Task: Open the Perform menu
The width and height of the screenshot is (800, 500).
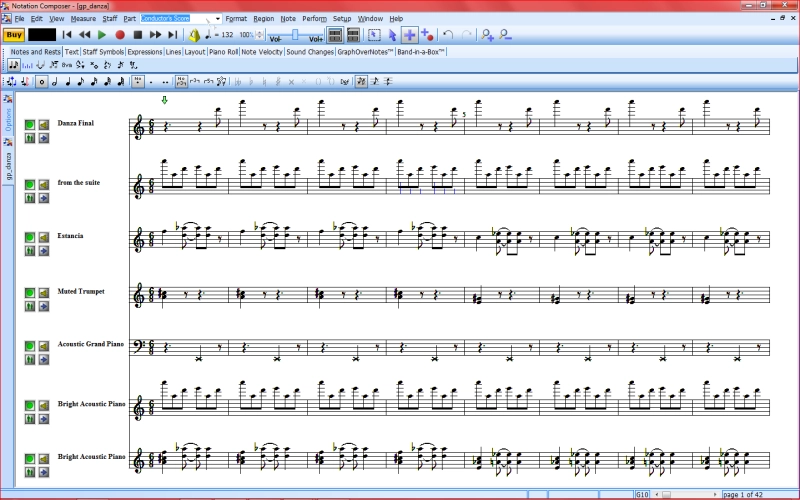Action: [x=314, y=19]
